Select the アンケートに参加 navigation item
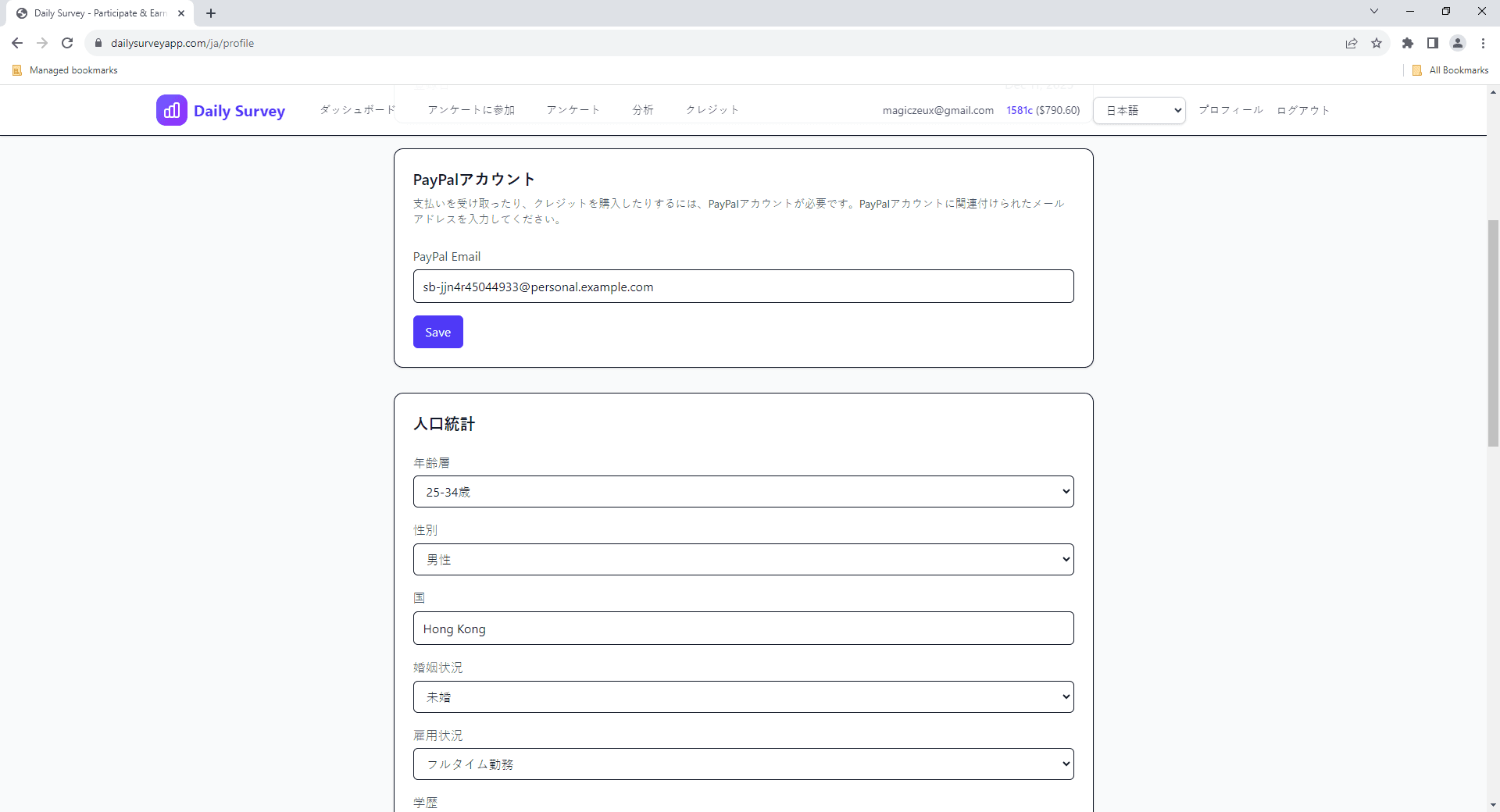Image resolution: width=1500 pixels, height=812 pixels. coord(471,110)
